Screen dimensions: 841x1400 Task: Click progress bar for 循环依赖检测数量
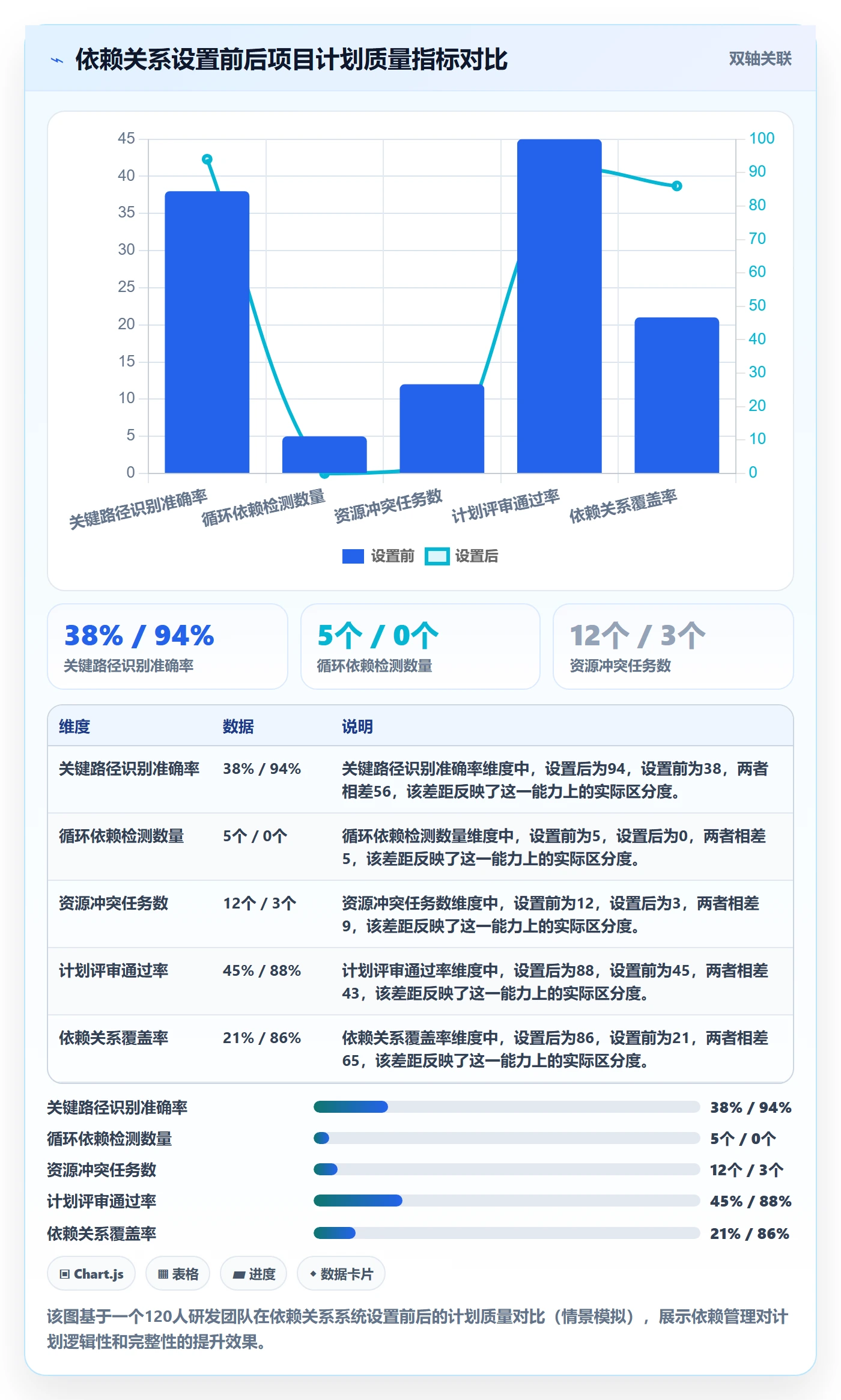click(507, 1138)
